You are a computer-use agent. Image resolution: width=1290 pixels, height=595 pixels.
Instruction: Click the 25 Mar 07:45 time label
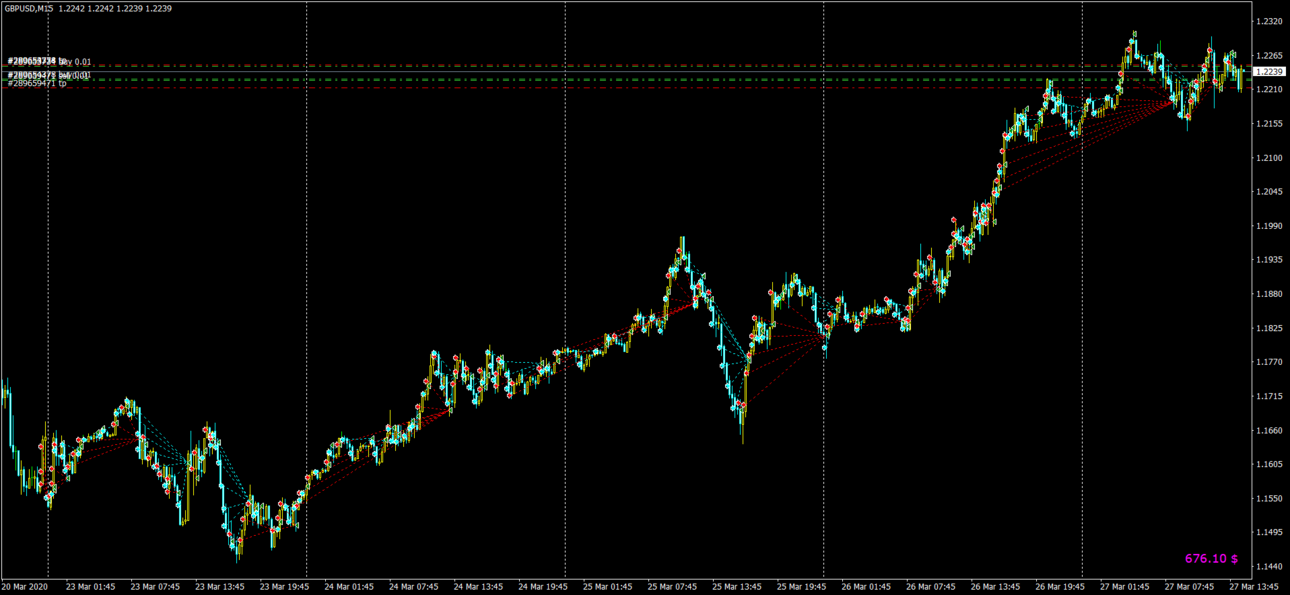[x=673, y=587]
